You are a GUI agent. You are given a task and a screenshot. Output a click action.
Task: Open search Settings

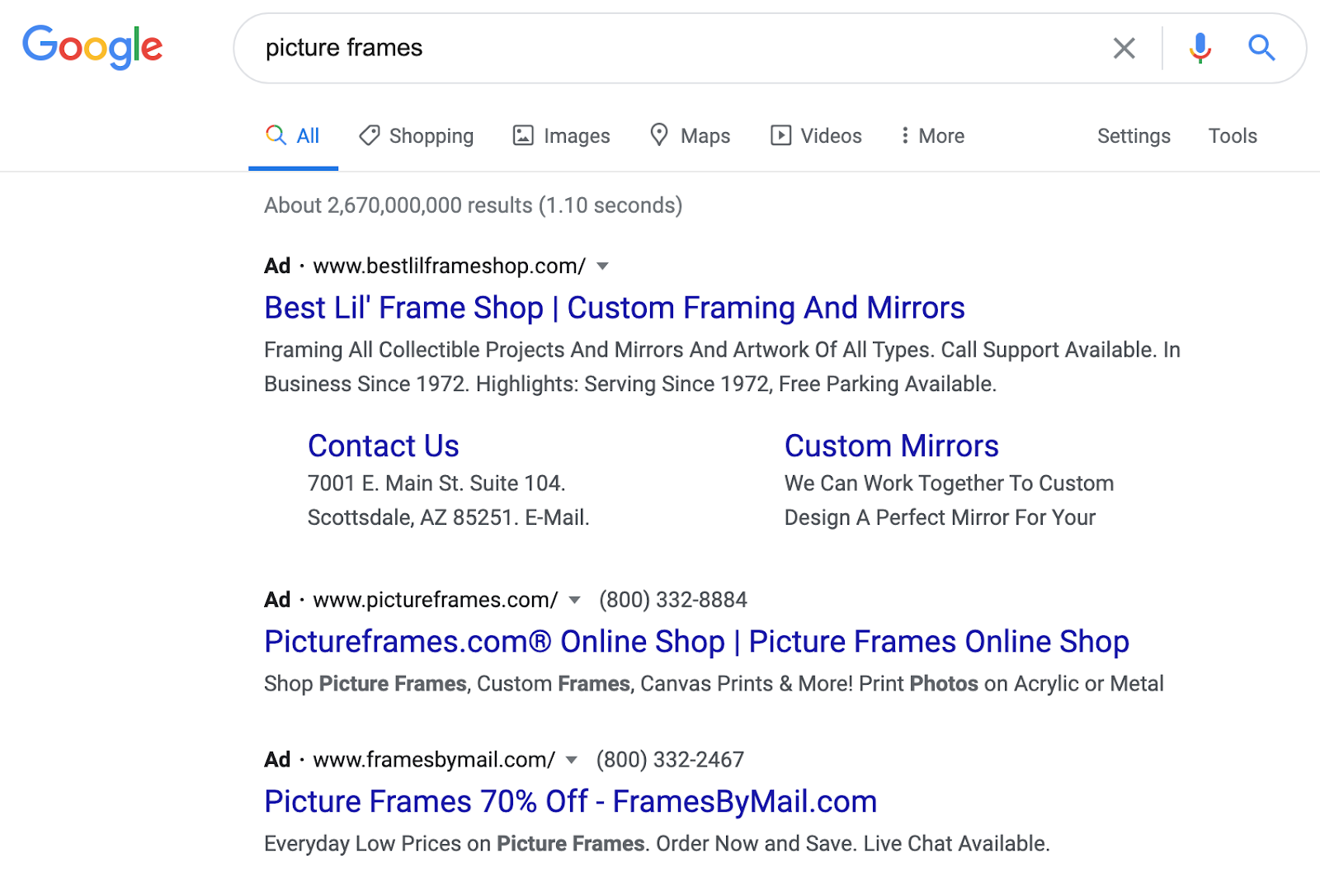[x=1134, y=136]
